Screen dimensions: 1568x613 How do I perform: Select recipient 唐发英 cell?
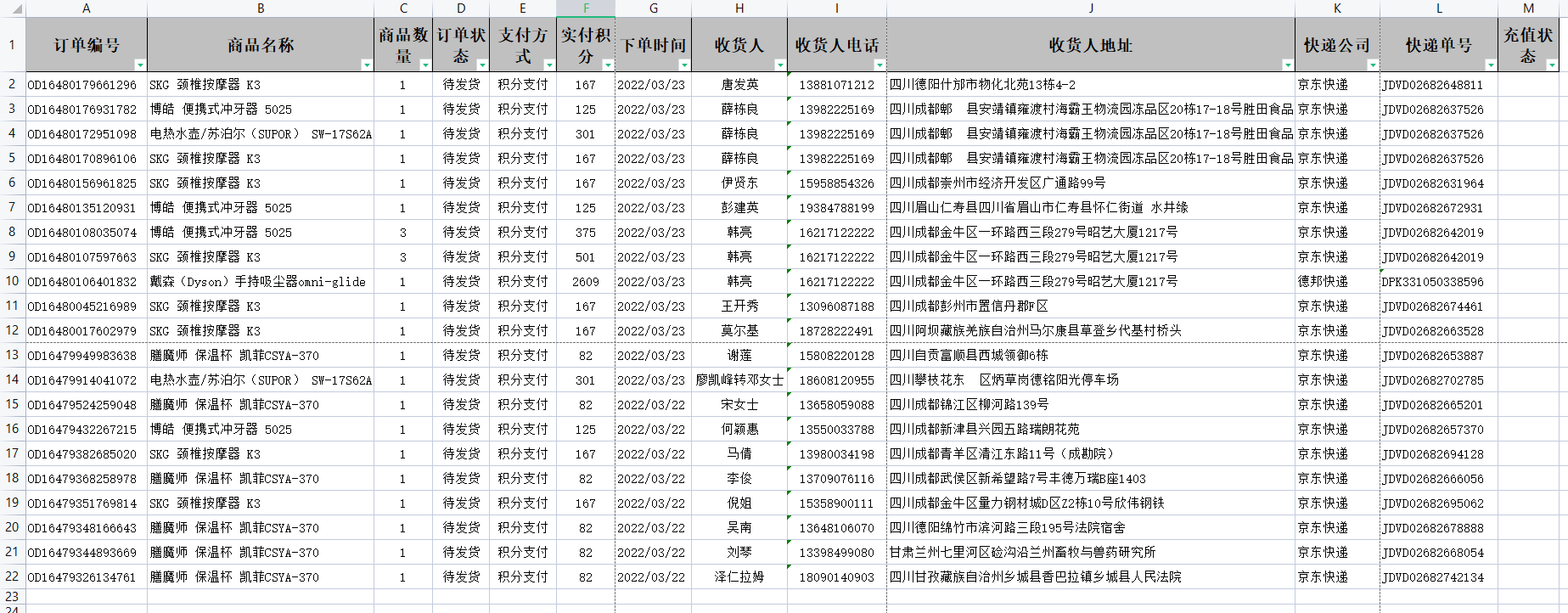pyautogui.click(x=739, y=85)
